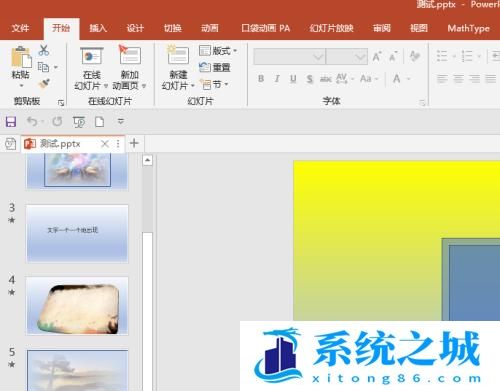
Task: Open the View (视图) tab
Action: tap(419, 28)
